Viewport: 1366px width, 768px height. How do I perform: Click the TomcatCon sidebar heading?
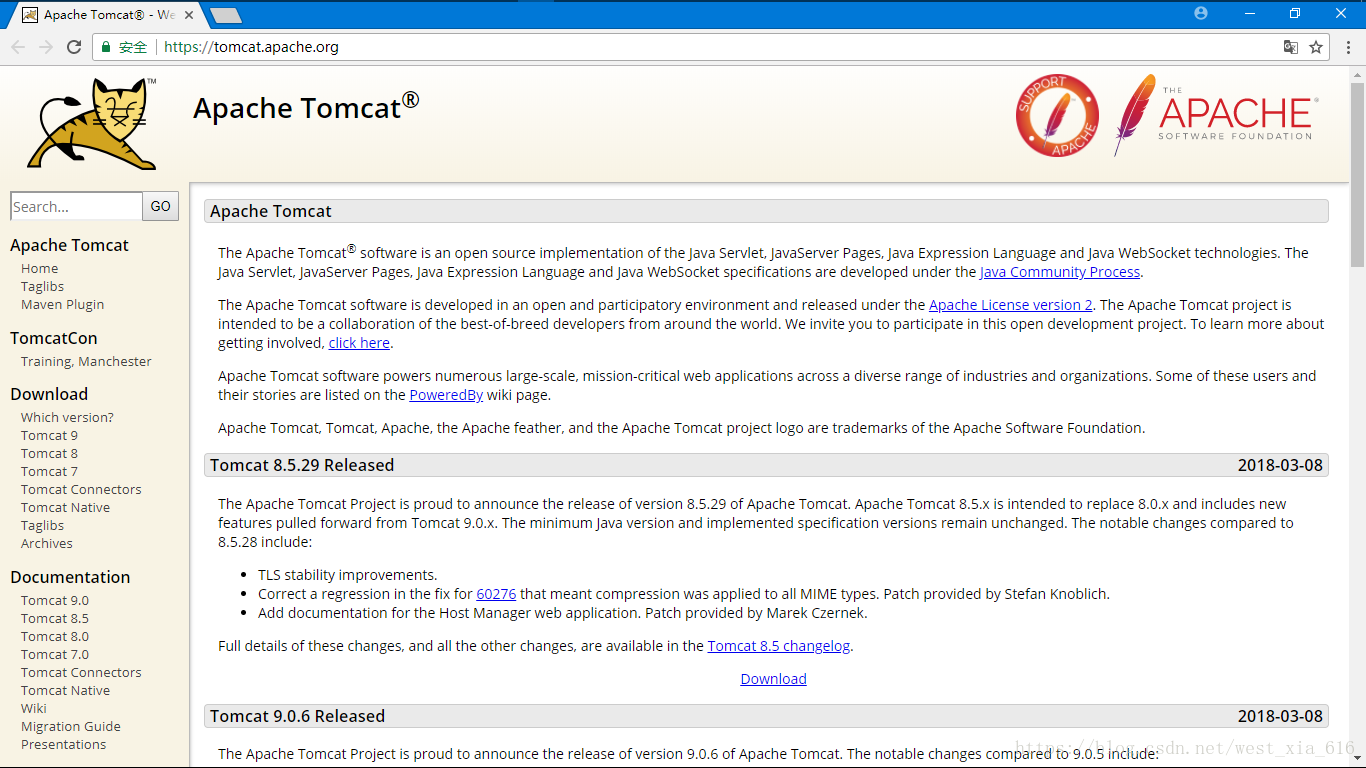coord(54,338)
